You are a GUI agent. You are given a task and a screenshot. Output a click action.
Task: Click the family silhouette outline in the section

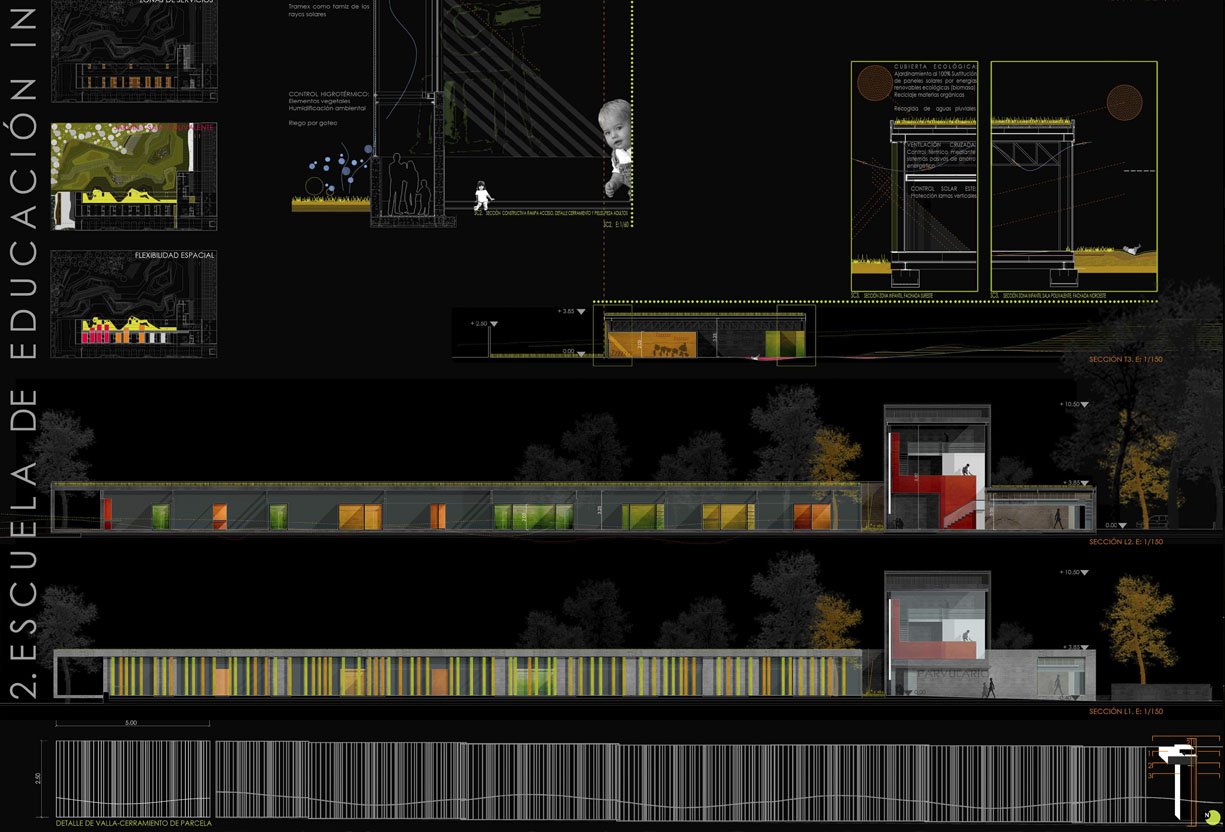pyautogui.click(x=409, y=184)
